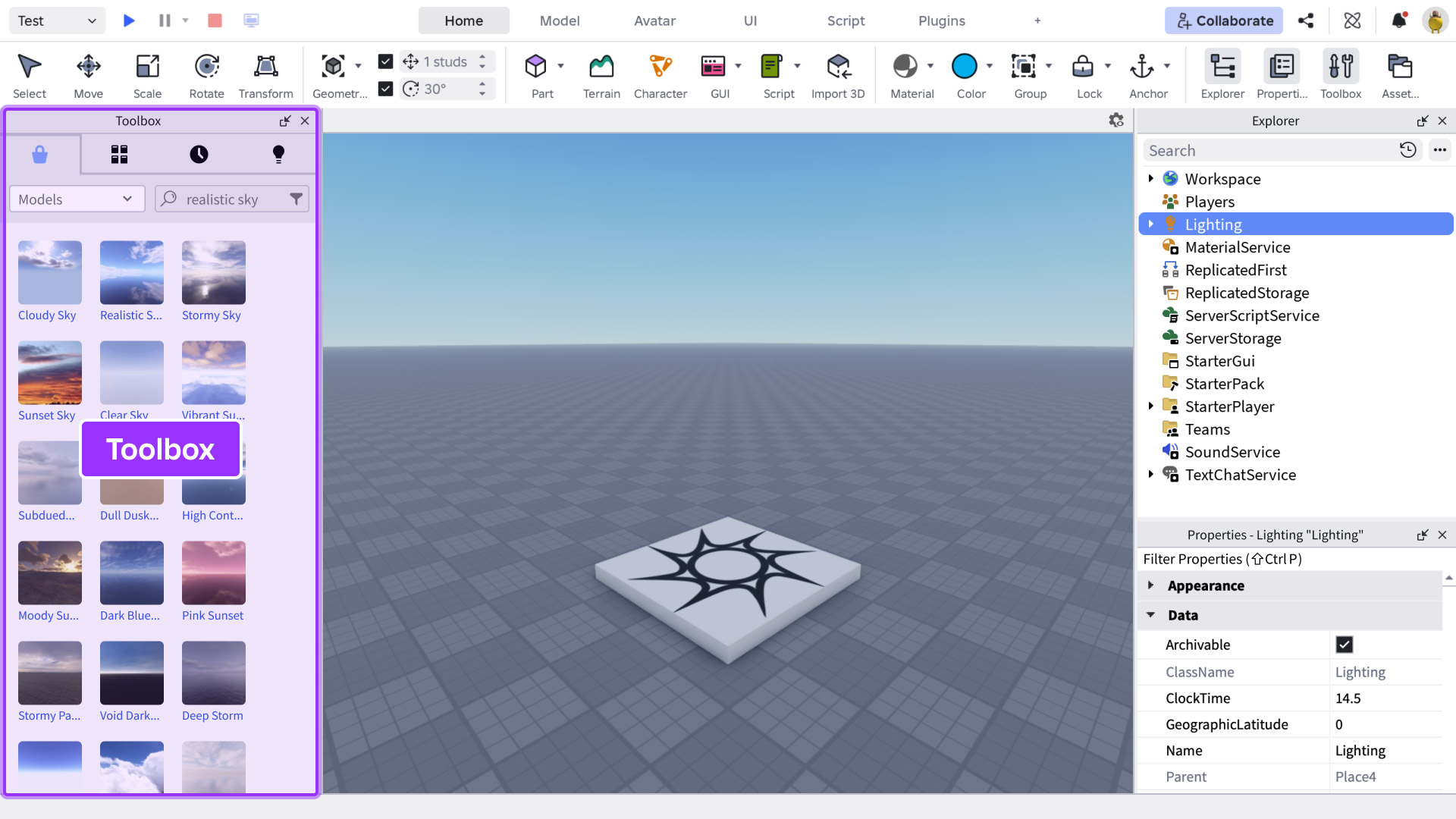This screenshot has height=819, width=1456.
Task: Open viewport settings gear icon
Action: point(1116,120)
